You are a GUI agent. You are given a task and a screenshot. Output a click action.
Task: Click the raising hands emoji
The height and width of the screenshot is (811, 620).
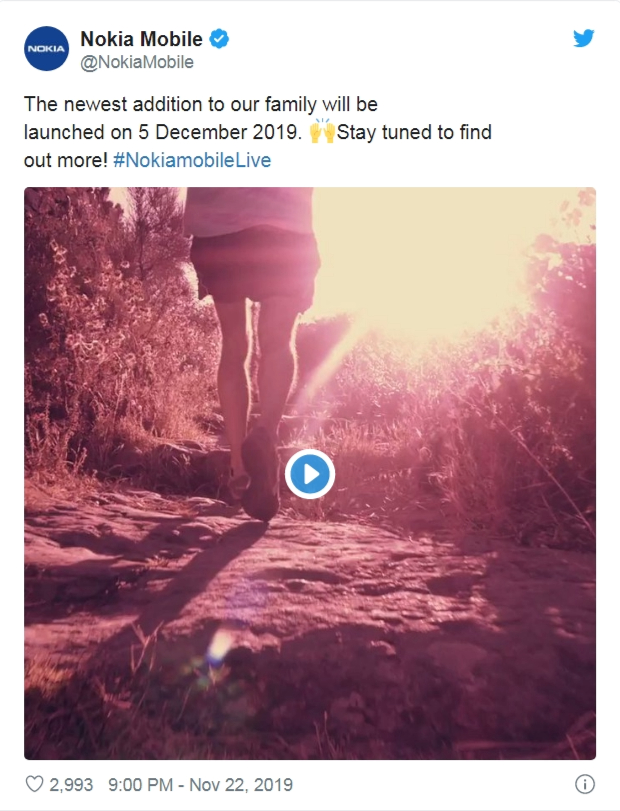[322, 131]
